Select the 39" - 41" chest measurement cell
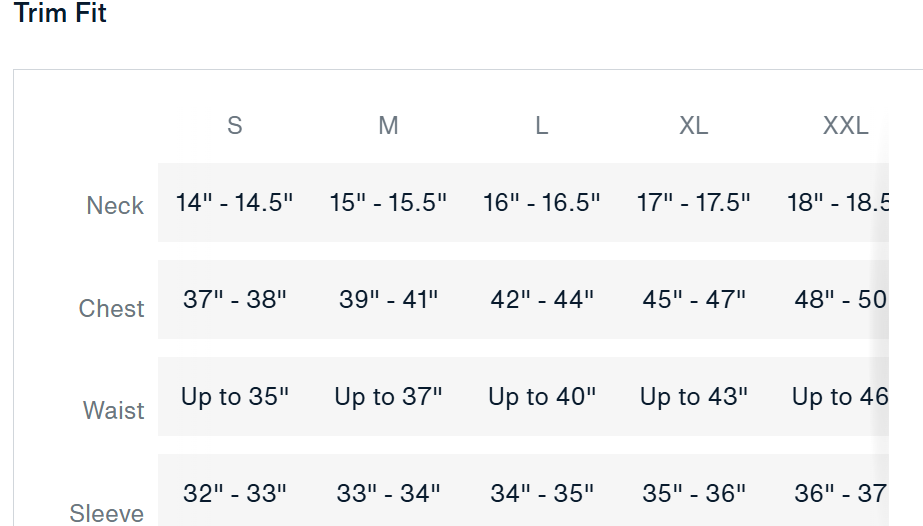 point(388,299)
